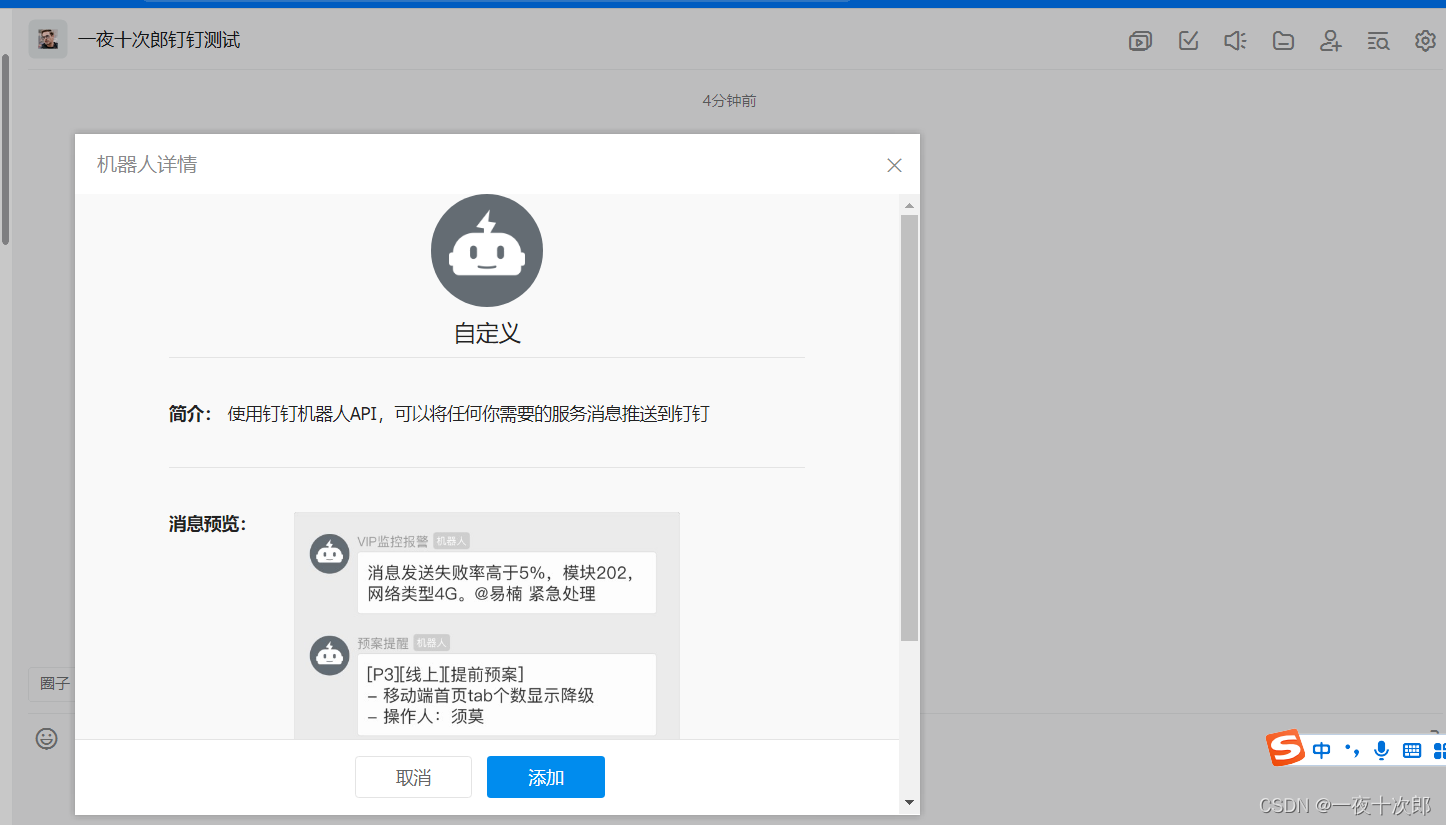The width and height of the screenshot is (1446, 825).
Task: Click the 圈子 button above the input area
Action: coord(53,684)
